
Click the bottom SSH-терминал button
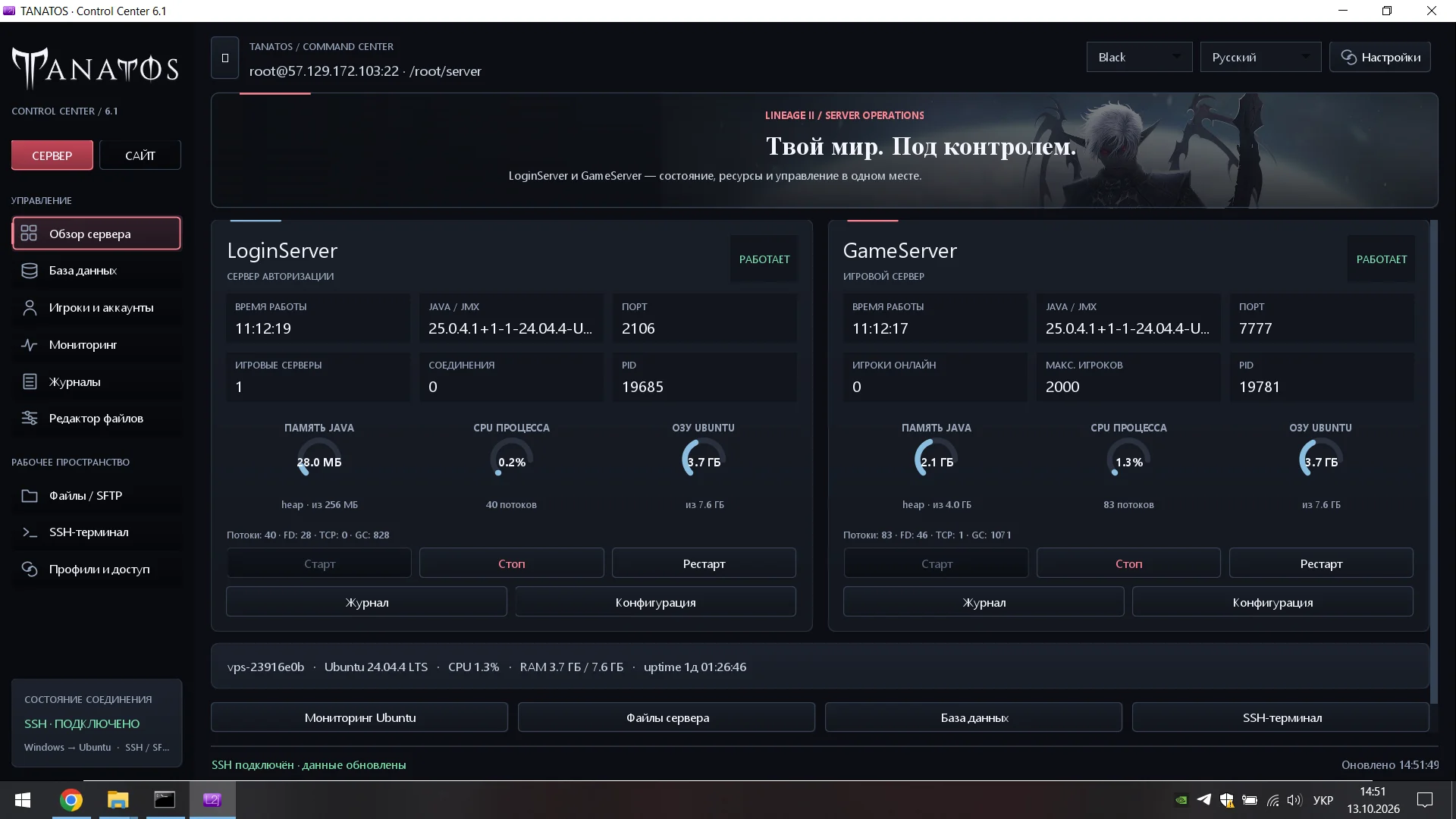pos(1281,717)
